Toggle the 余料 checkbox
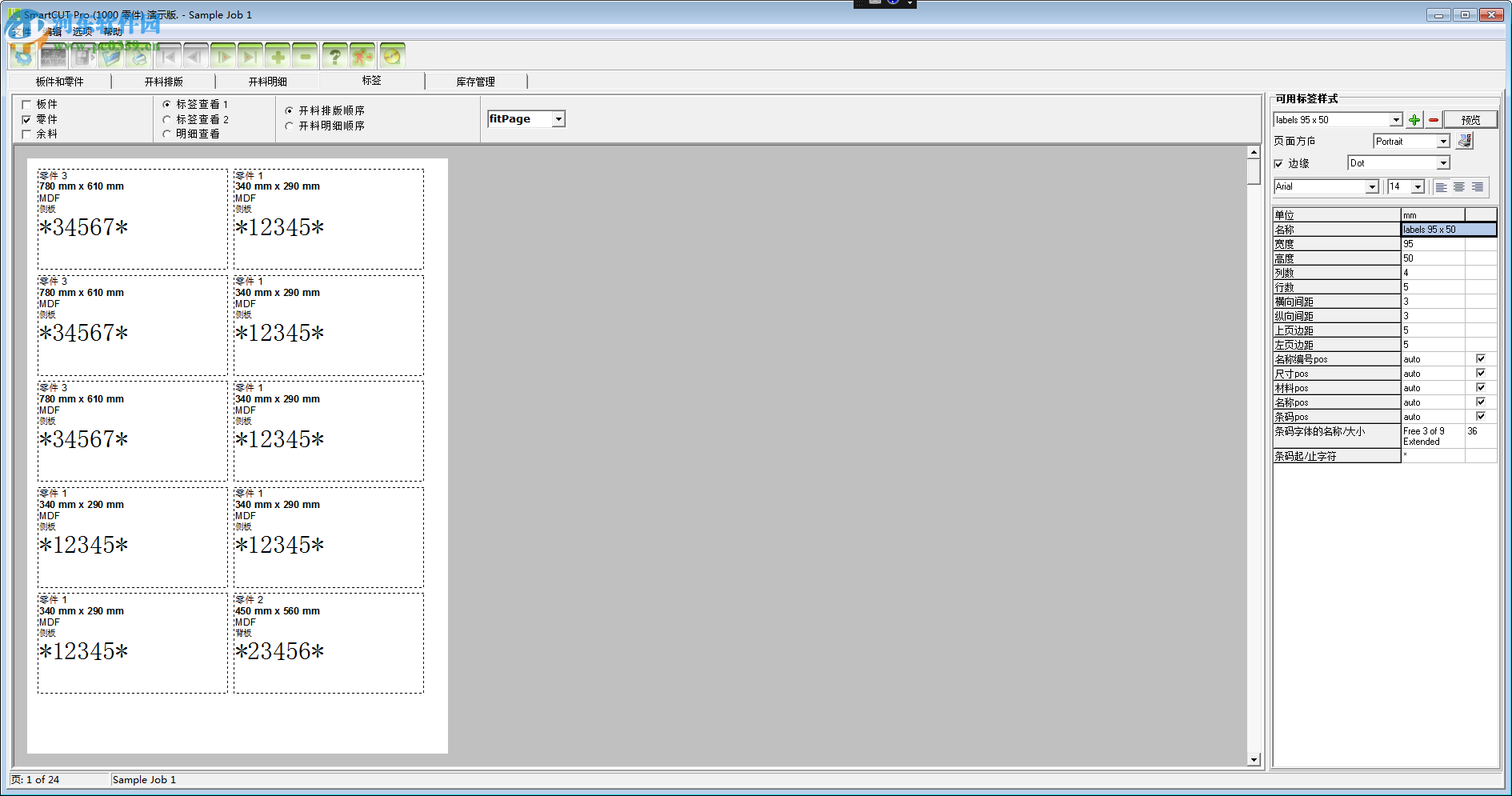The height and width of the screenshot is (796, 1512). pos(26,134)
